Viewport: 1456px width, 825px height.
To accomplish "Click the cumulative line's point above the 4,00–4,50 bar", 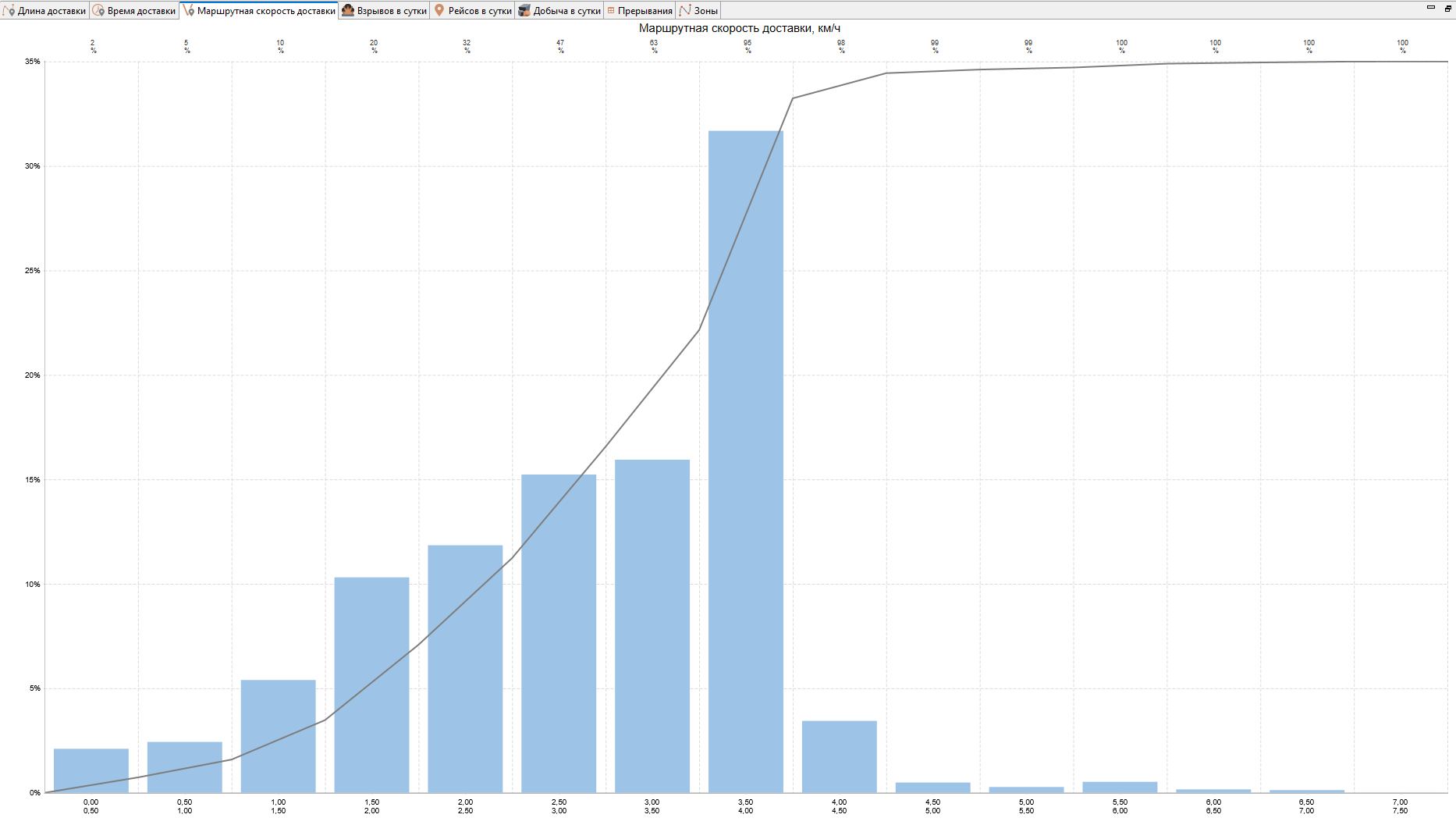I will click(886, 73).
